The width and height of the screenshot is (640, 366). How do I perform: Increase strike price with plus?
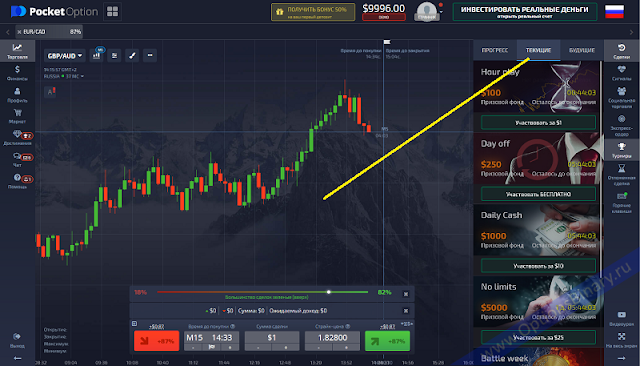(346, 347)
